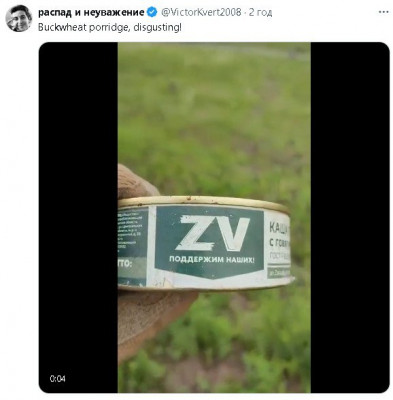This screenshot has height=400, width=393.
Task: Select the tweet text about buckwheat porridge
Action: [110, 27]
